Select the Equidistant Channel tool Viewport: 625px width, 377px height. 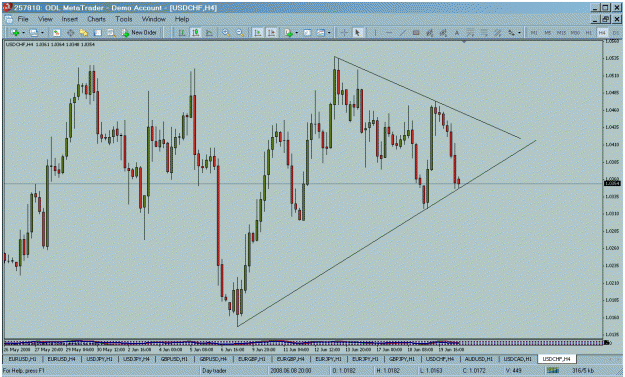(430, 33)
